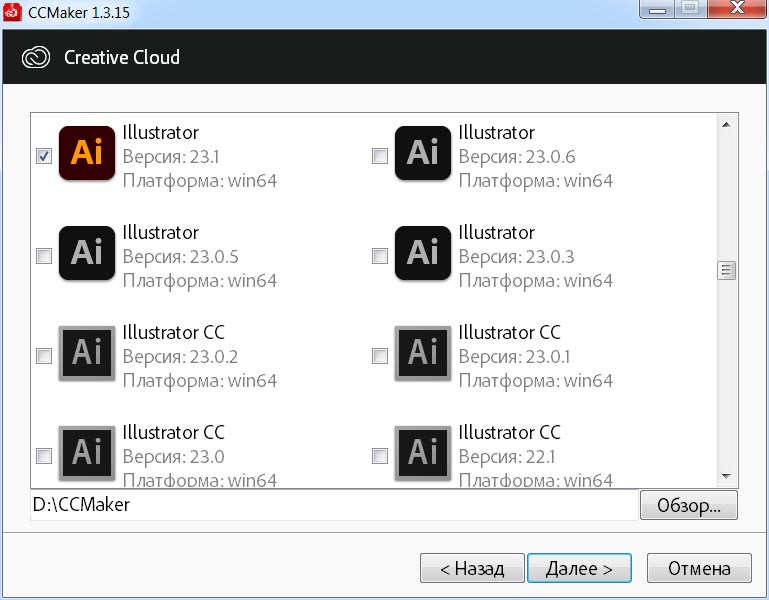Check the Illustrator CC 23.0 checkbox
The height and width of the screenshot is (600, 769).
click(44, 456)
